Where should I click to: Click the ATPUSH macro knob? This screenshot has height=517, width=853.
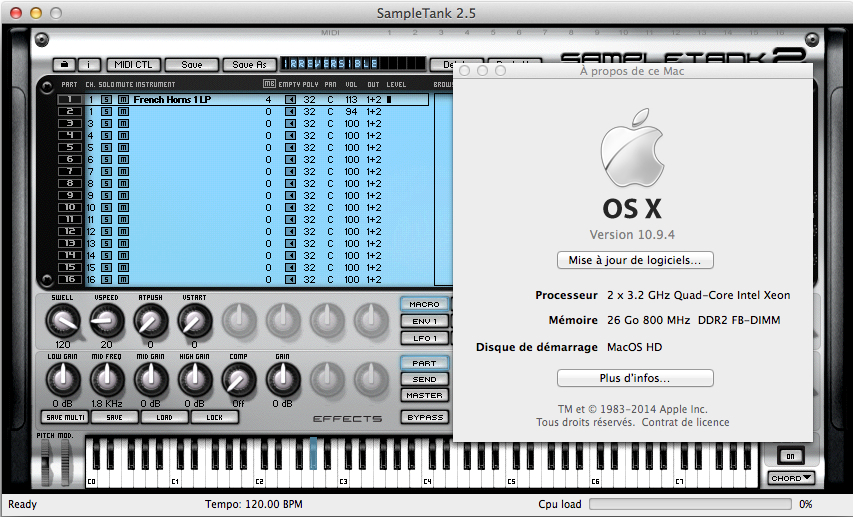point(151,321)
